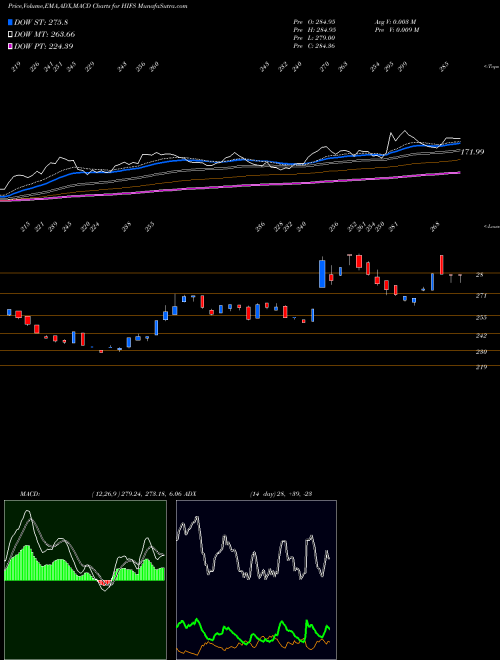Click the chart title mentioning HIFS MunafaSutra.com
The image size is (500, 660).
pos(98,6)
